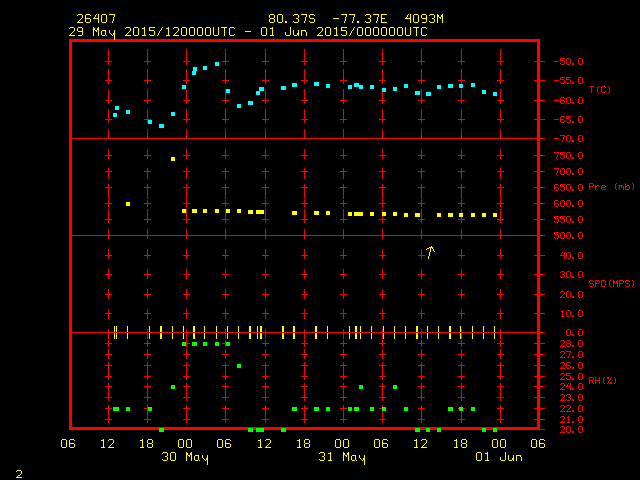Select the latitude value 80.37S
Image resolution: width=640 pixels, height=480 pixels.
click(x=290, y=19)
